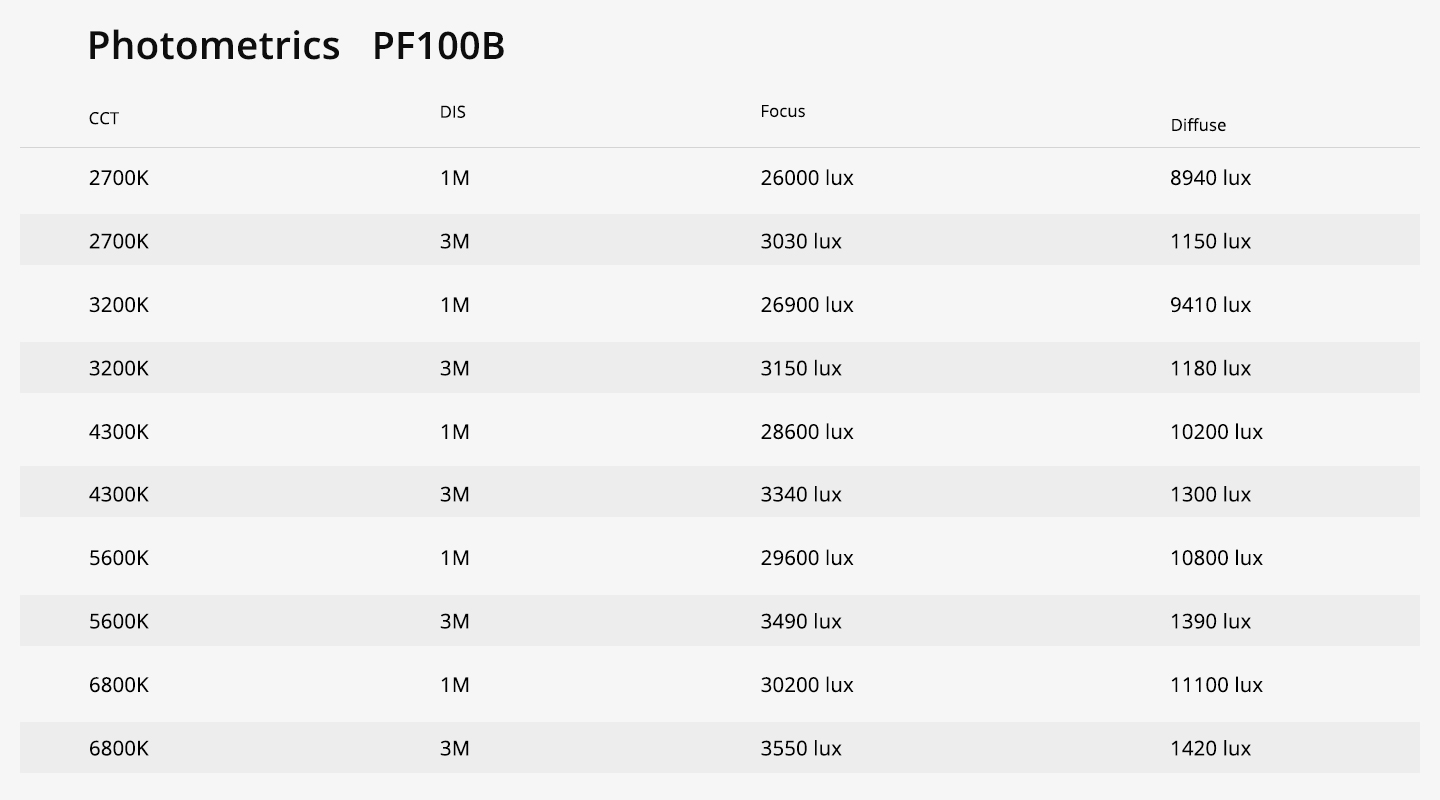Select the 28600 lux focus value

point(807,432)
